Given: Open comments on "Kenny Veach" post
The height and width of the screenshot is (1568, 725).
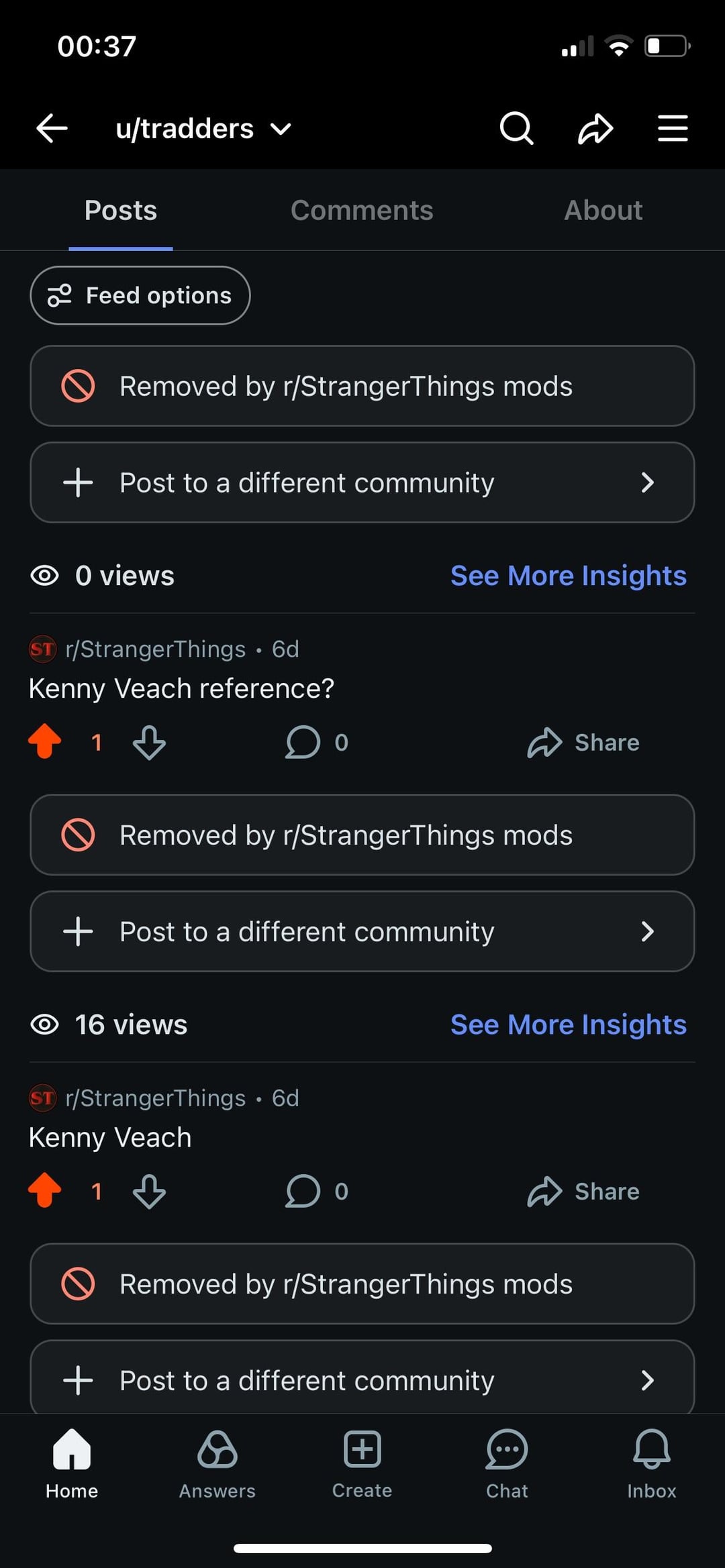Looking at the screenshot, I should [316, 1191].
